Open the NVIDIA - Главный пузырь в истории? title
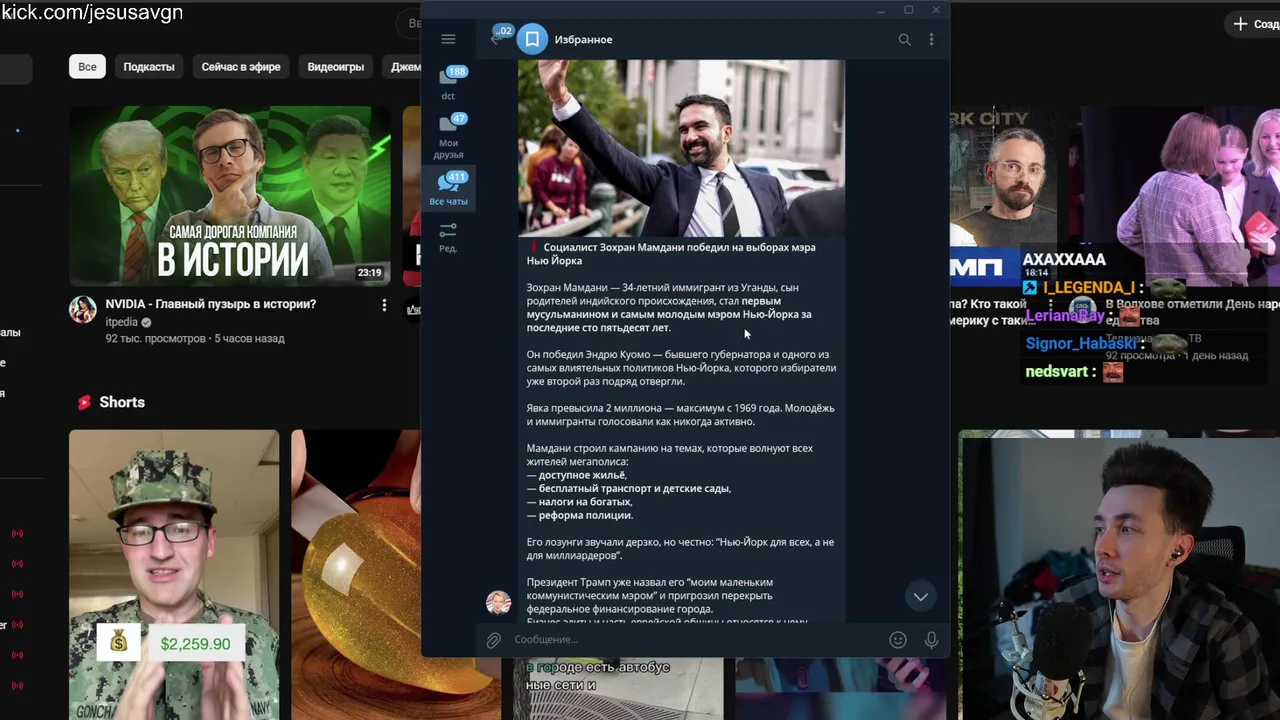 pos(211,304)
